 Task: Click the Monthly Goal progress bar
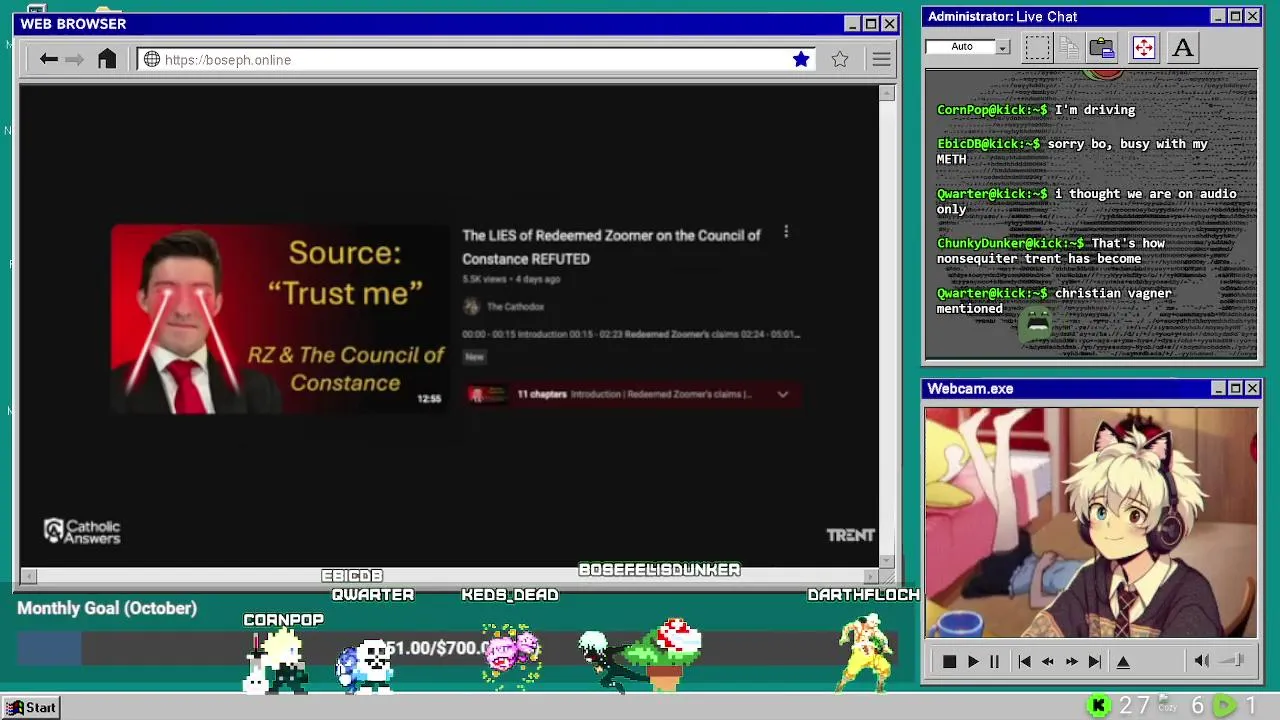tap(457, 649)
